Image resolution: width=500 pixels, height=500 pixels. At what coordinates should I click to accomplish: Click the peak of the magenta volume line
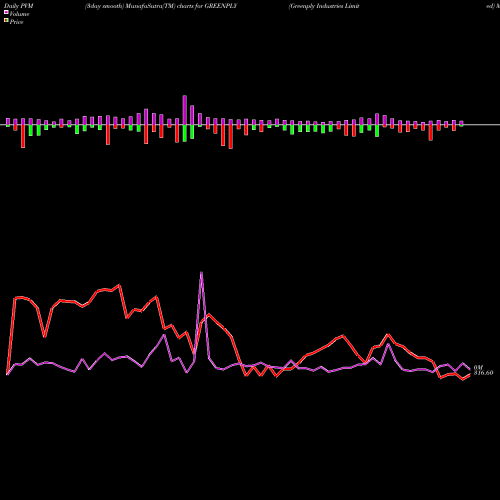[201, 273]
